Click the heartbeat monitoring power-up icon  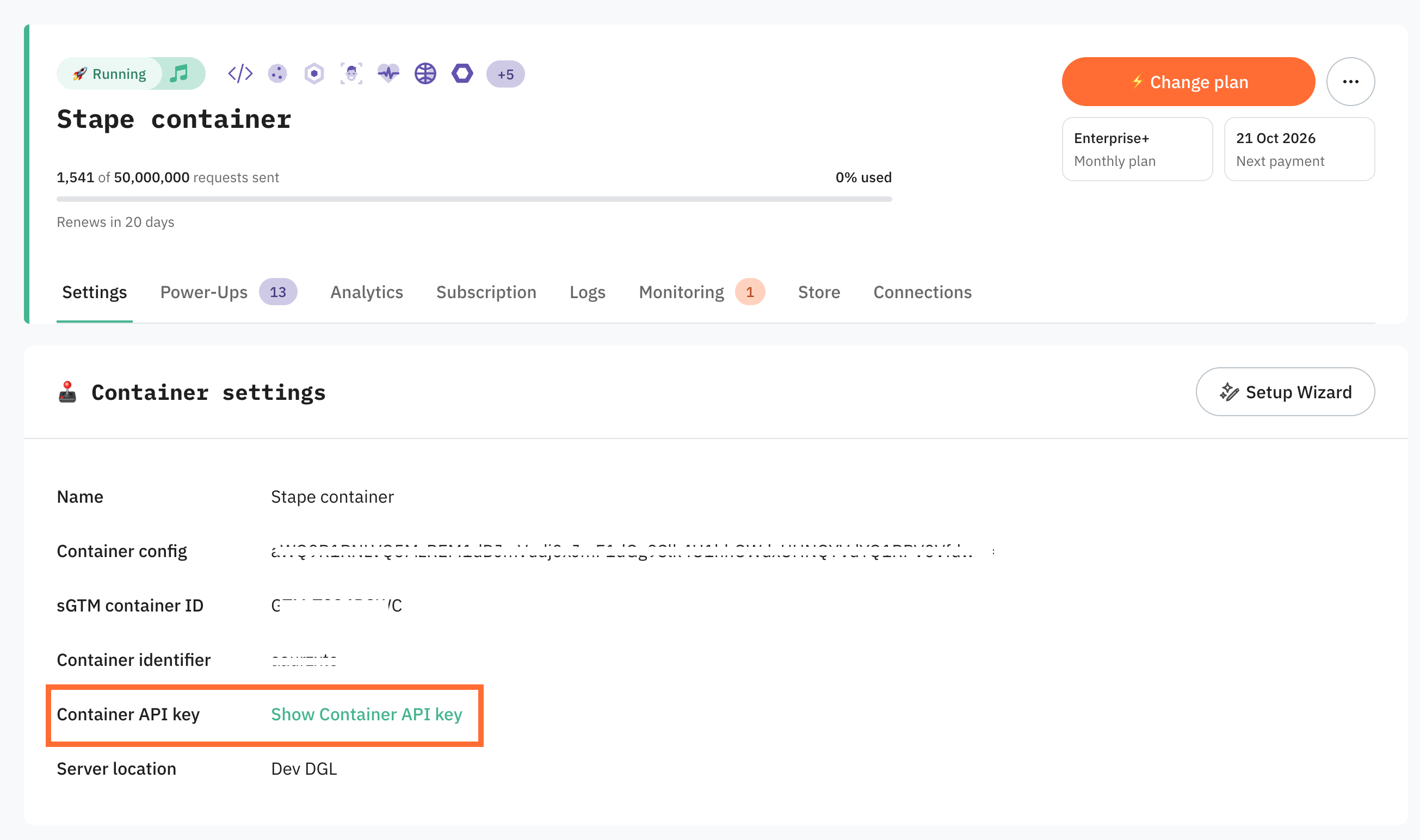pyautogui.click(x=388, y=73)
